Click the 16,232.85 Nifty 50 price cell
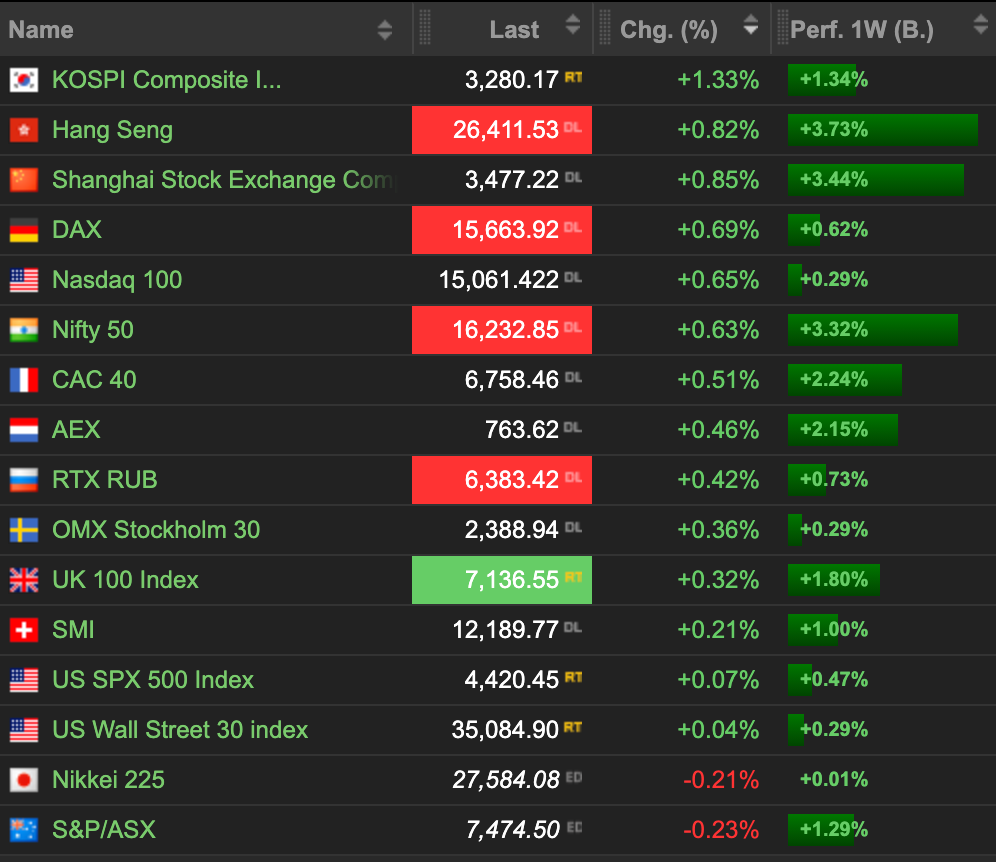 coord(502,330)
